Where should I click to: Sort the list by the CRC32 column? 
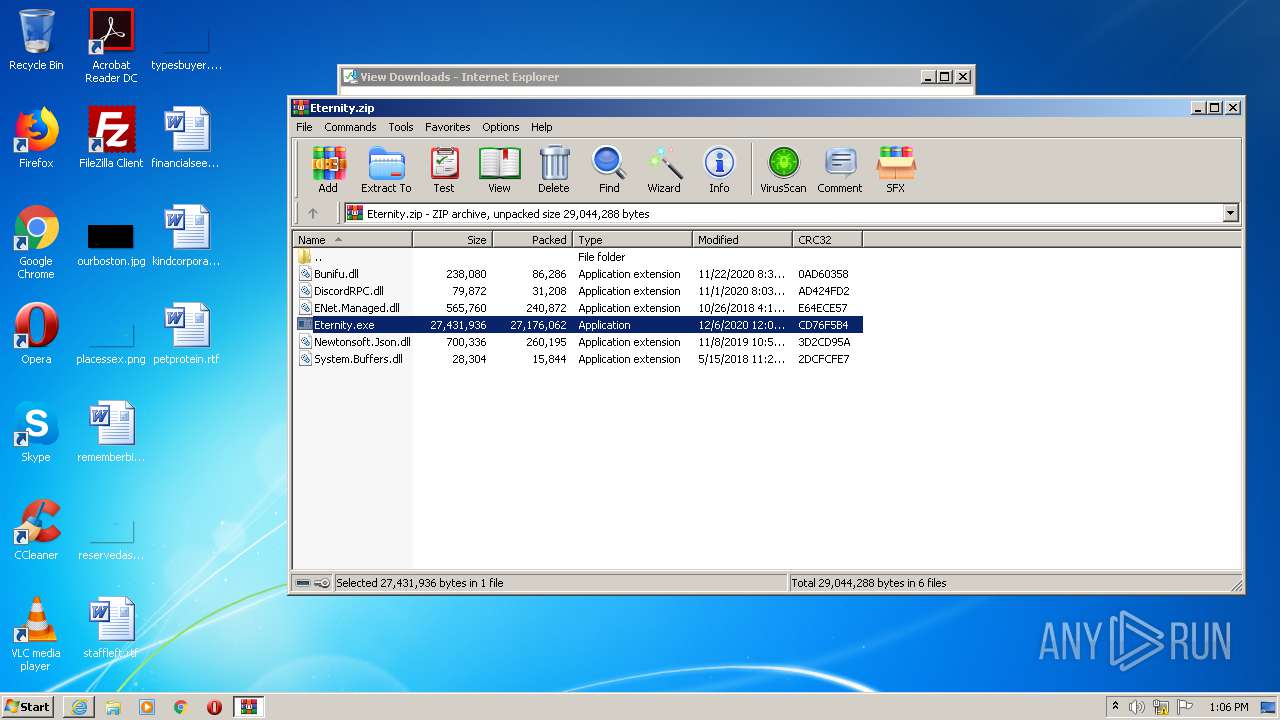(827, 240)
